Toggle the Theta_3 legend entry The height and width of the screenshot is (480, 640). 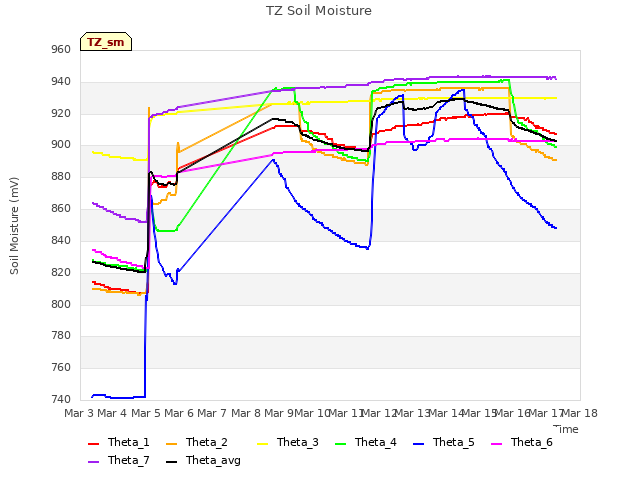point(288,442)
